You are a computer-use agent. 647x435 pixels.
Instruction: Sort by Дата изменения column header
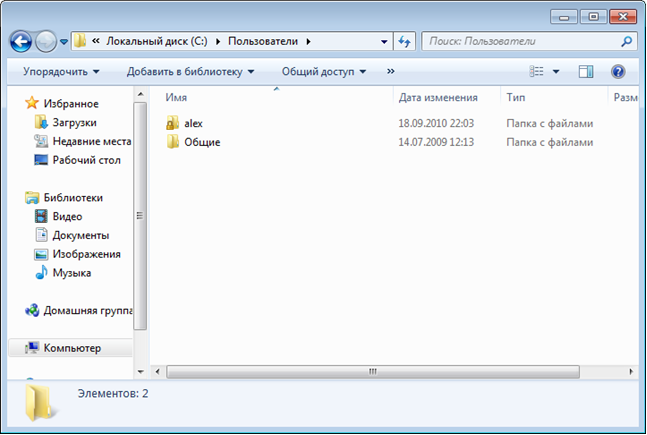click(438, 97)
